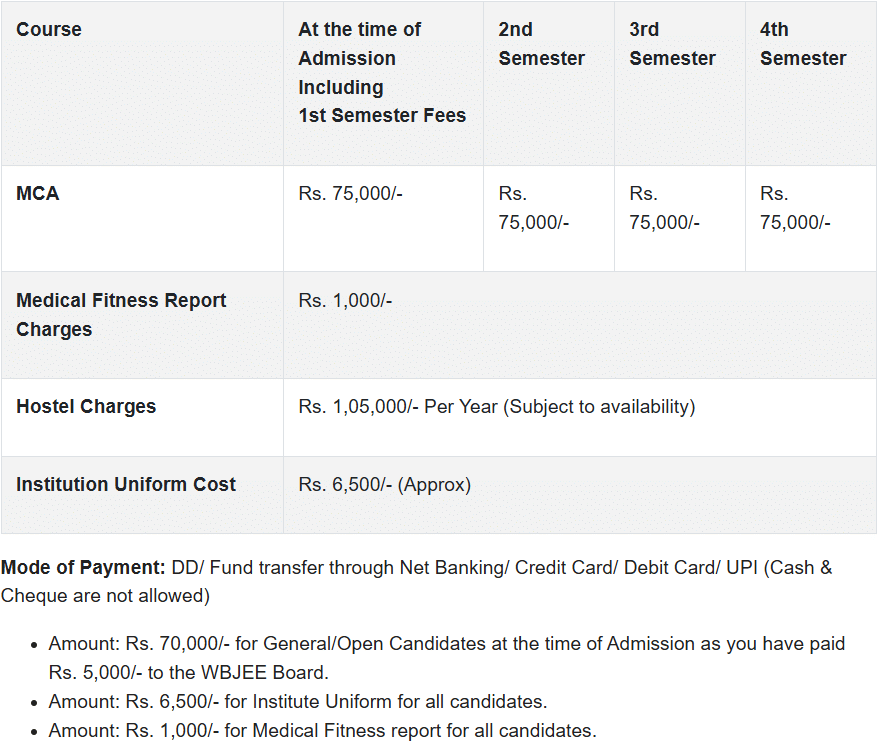The image size is (877, 753).
Task: Click the Course column header cell
Action: tap(49, 30)
